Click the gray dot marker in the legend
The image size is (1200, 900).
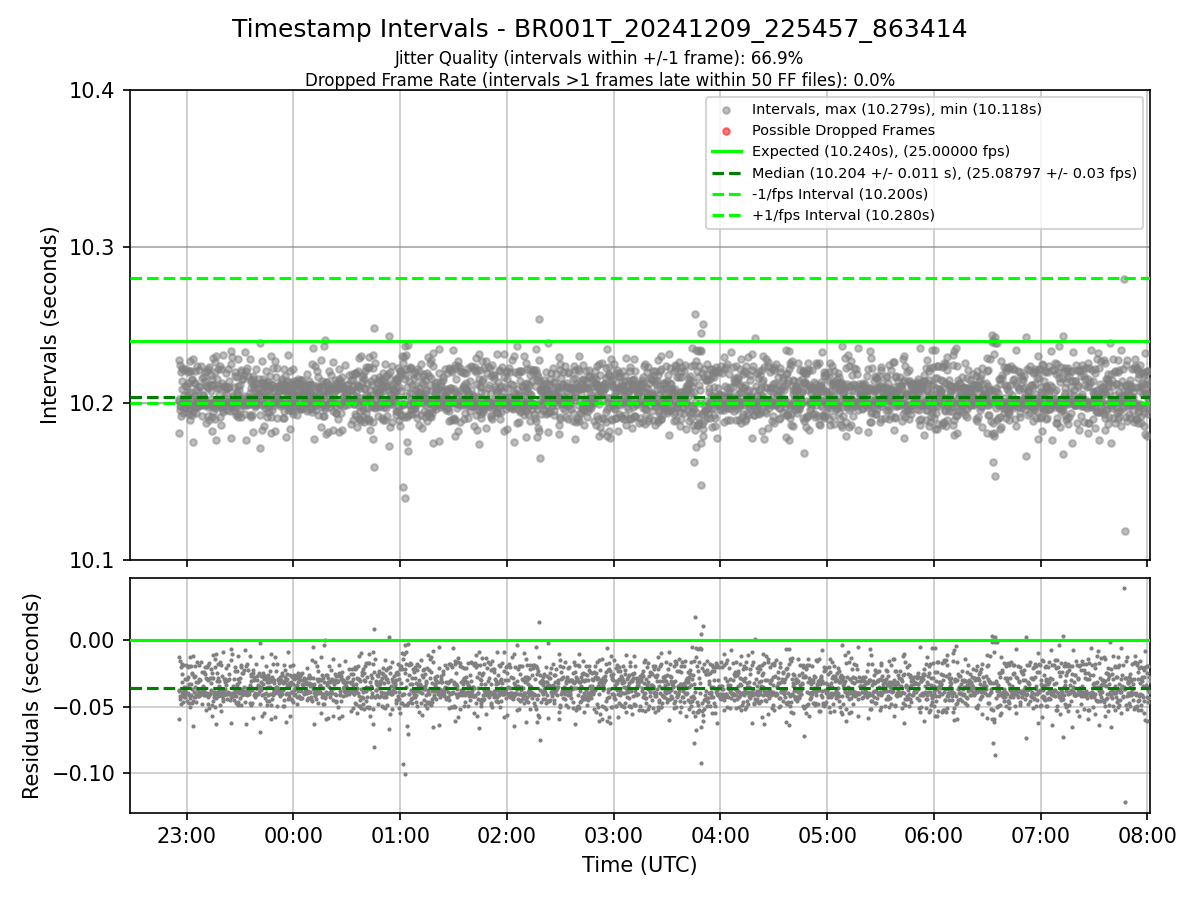[x=727, y=110]
